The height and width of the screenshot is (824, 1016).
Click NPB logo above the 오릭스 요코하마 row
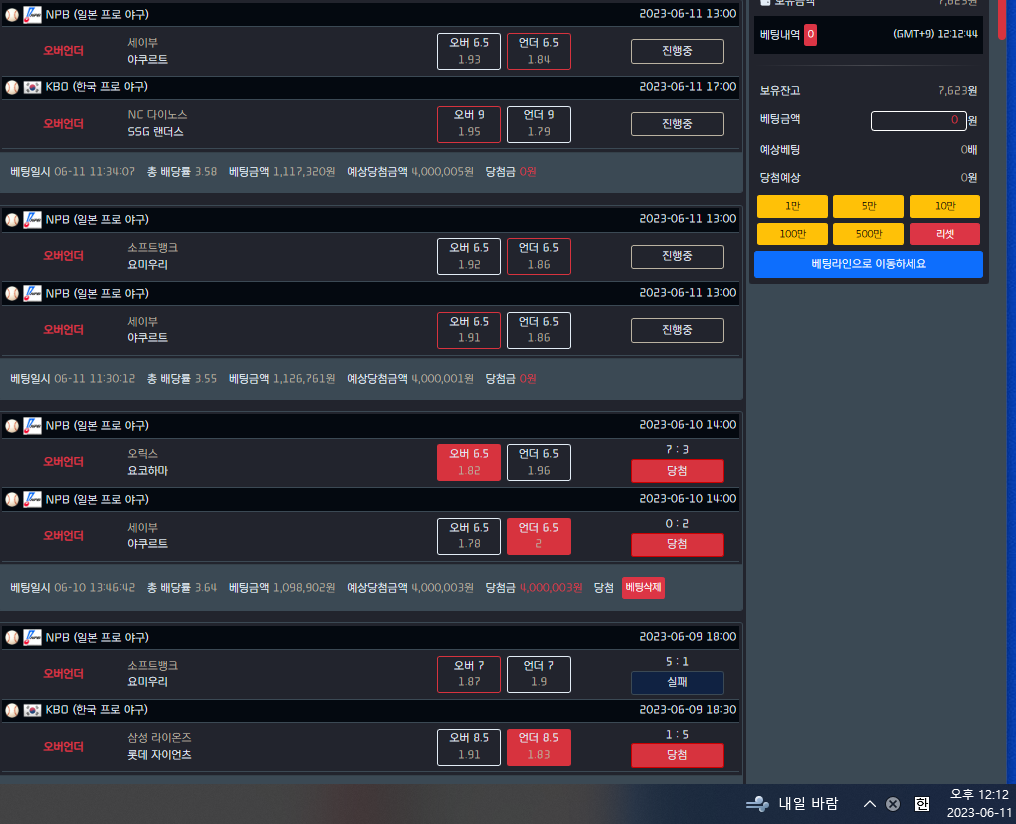tap(32, 426)
